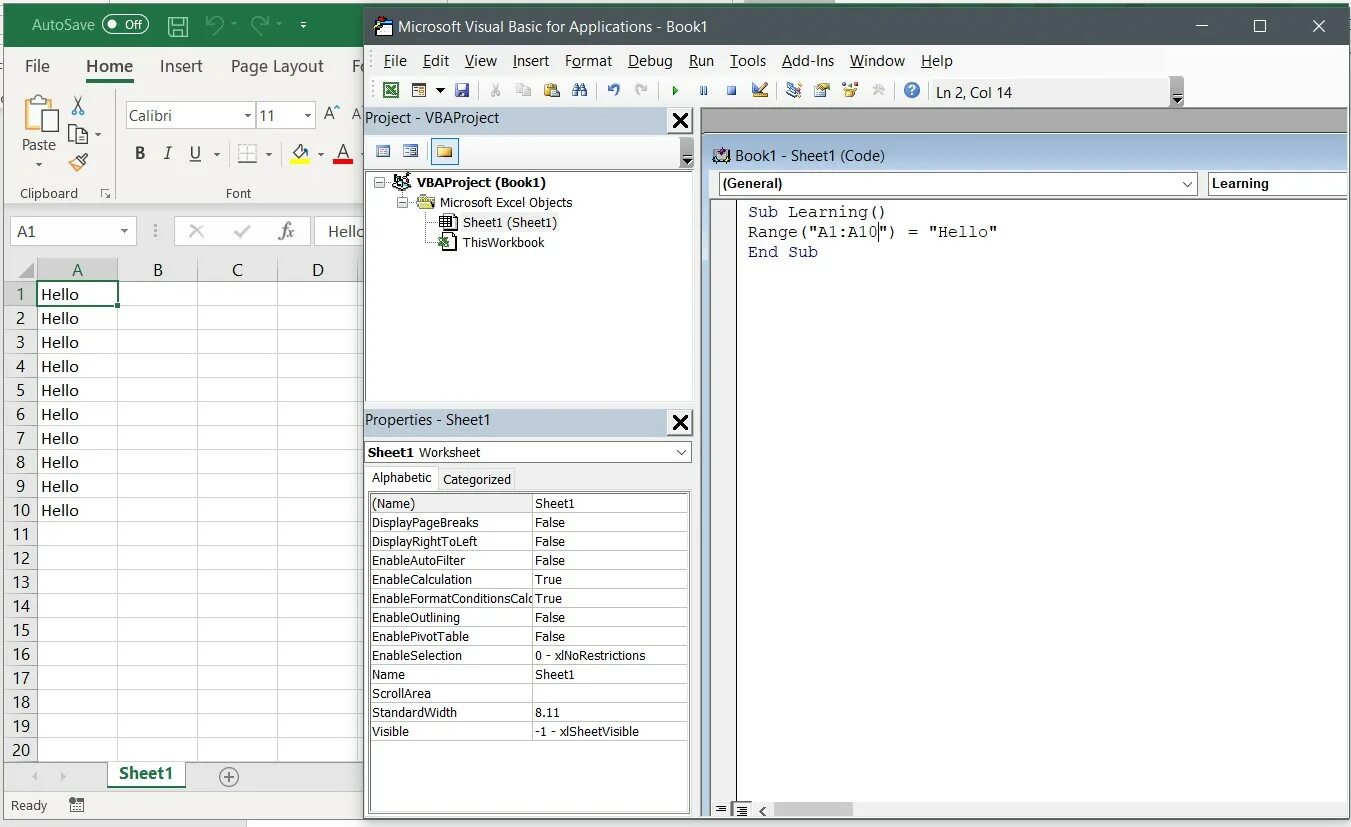Click horizontal scrollbar in code window
Viewport: 1351px width, 827px height.
coord(813,809)
